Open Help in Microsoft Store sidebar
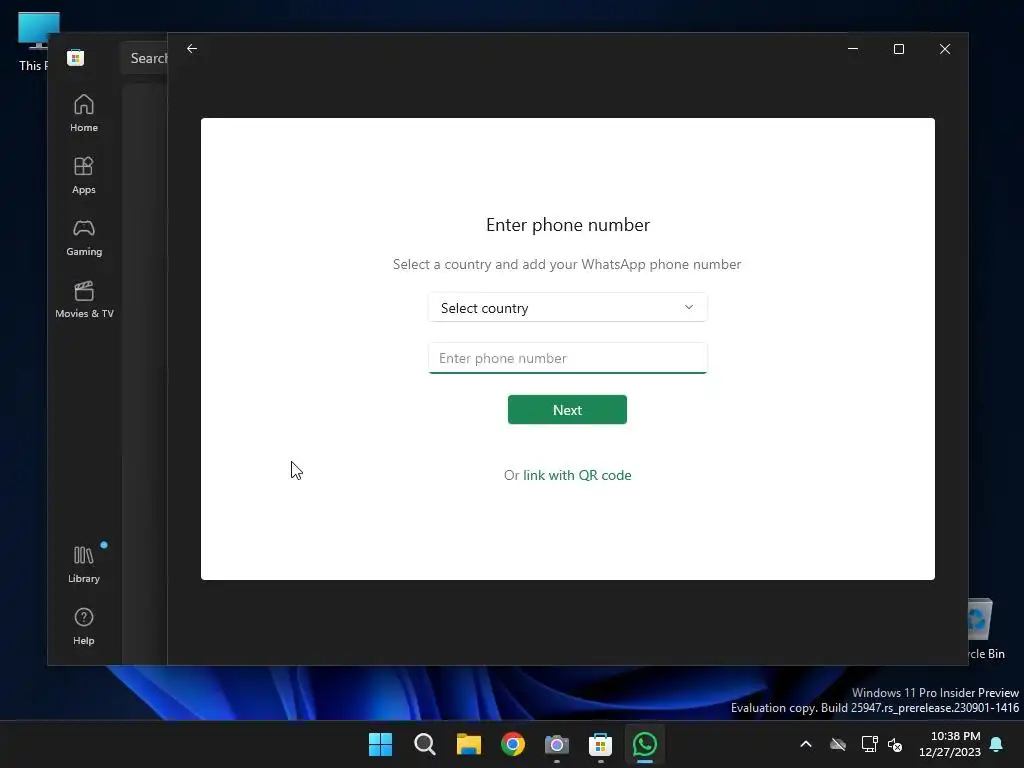 click(x=84, y=626)
